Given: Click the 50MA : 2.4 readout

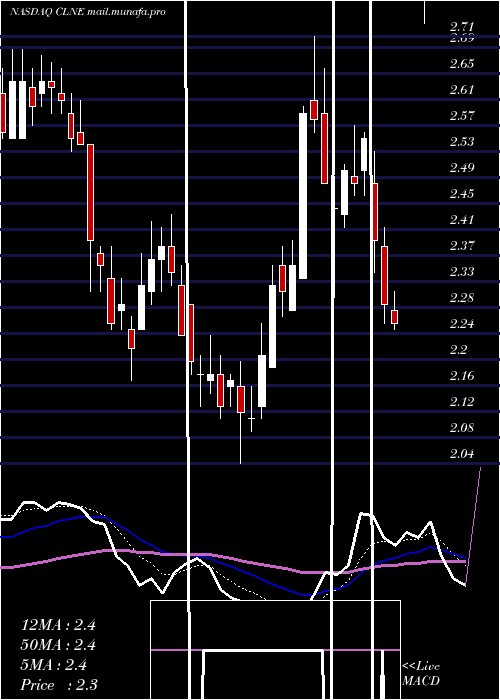Looking at the screenshot, I should point(58,645).
